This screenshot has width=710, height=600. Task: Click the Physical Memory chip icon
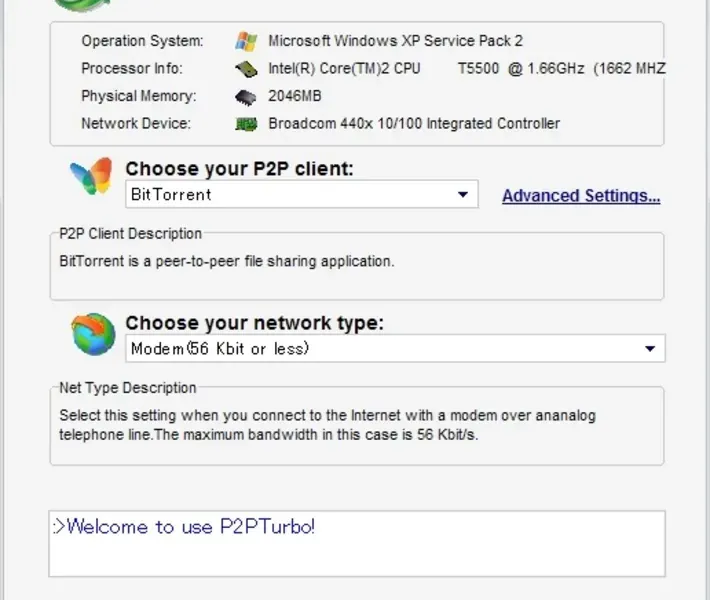pyautogui.click(x=246, y=97)
